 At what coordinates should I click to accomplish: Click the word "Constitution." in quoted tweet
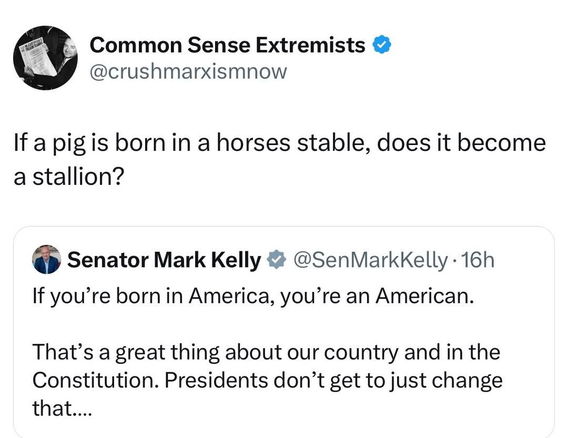tap(96, 380)
